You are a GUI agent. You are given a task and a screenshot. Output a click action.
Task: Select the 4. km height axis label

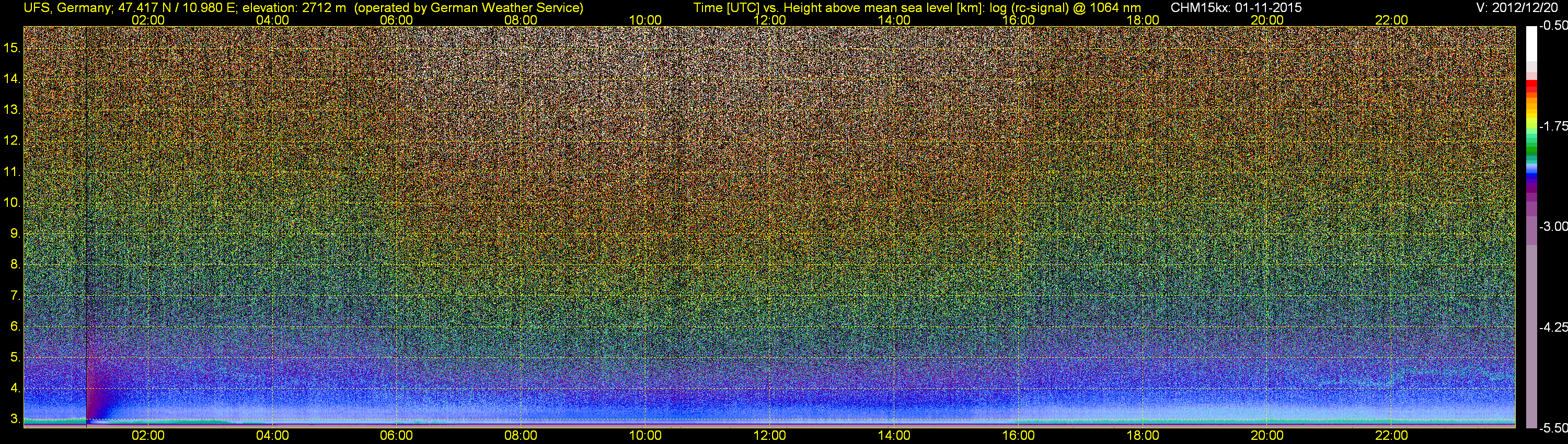coord(15,388)
